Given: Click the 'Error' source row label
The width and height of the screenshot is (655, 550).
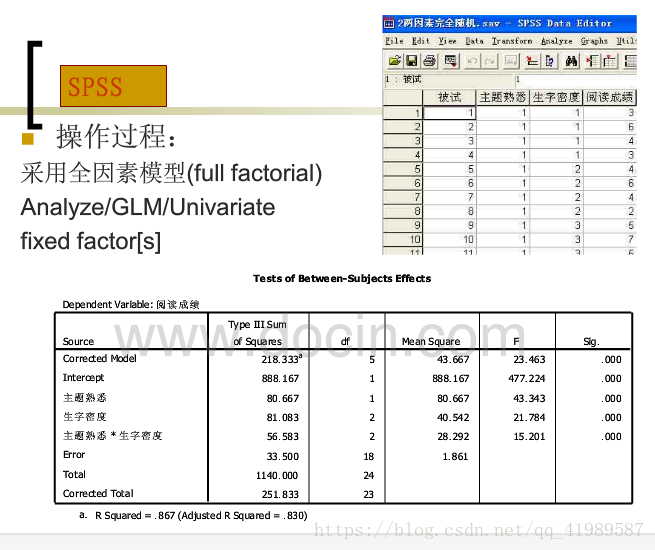Looking at the screenshot, I should point(74,455).
